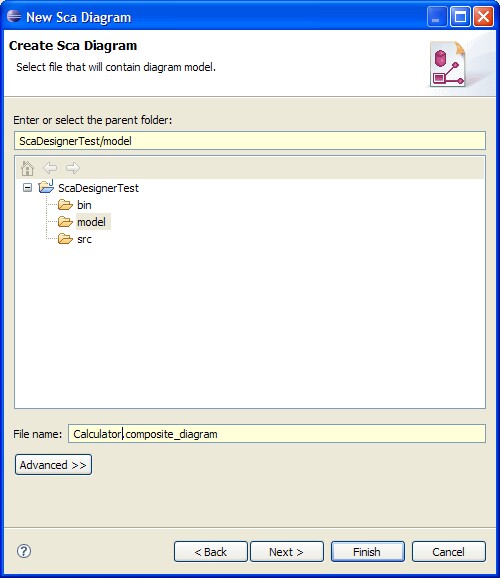500x578 pixels.
Task: Click the home icon in folder navigator
Action: [x=27, y=168]
